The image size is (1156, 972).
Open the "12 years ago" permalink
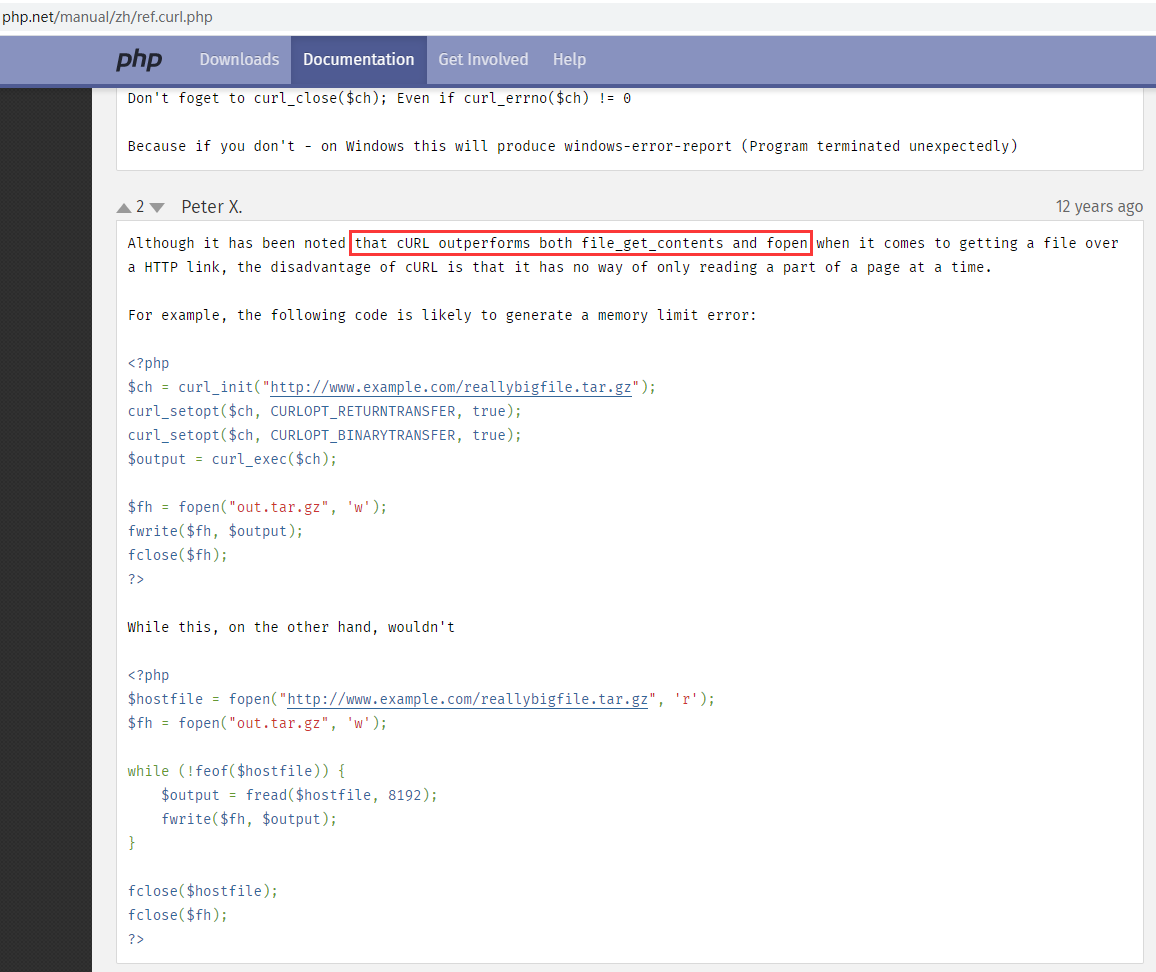(1098, 207)
